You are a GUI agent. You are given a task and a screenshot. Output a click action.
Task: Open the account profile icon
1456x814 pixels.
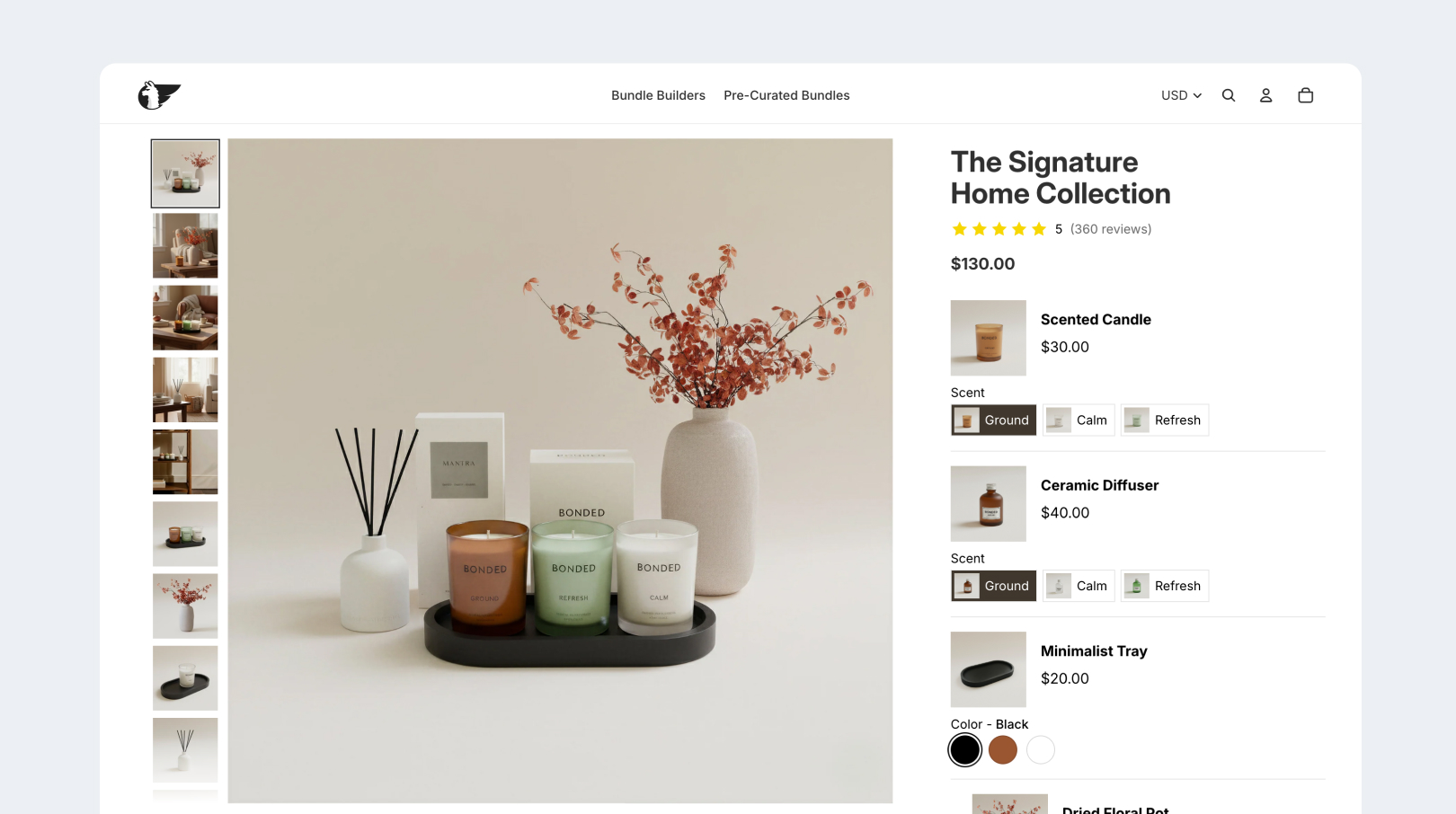pyautogui.click(x=1265, y=95)
